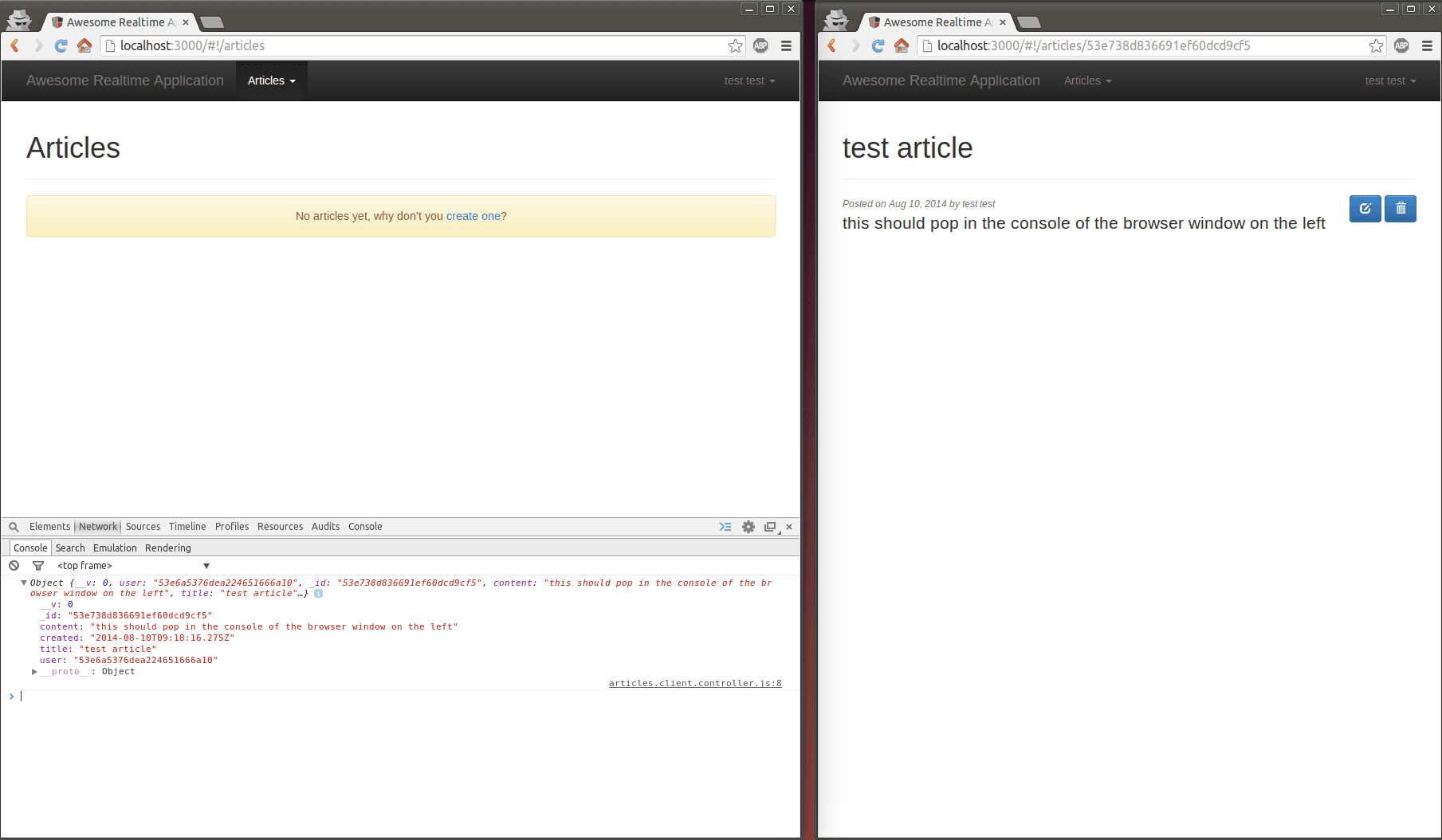Viewport: 1442px width, 840px height.
Task: Follow the "create one" link
Action: click(x=473, y=216)
